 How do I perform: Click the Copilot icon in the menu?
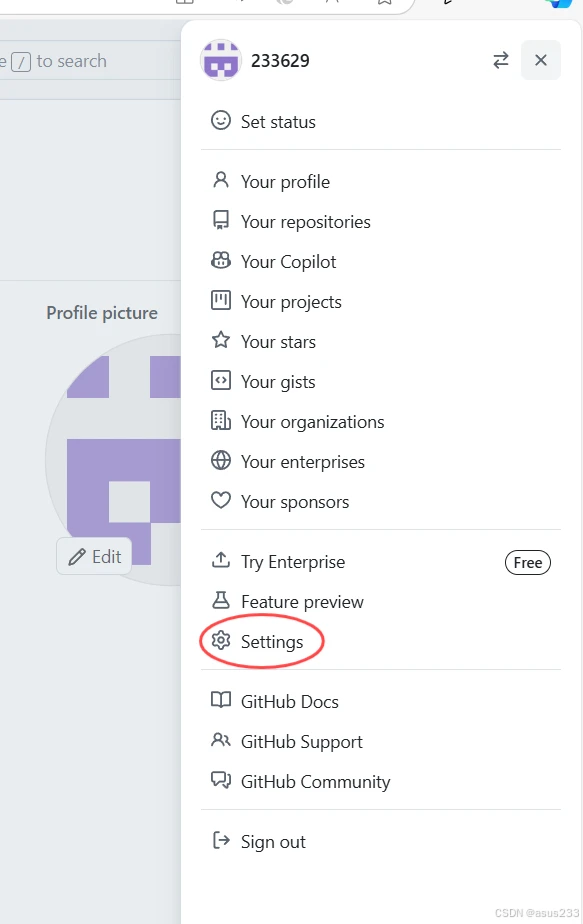click(220, 260)
